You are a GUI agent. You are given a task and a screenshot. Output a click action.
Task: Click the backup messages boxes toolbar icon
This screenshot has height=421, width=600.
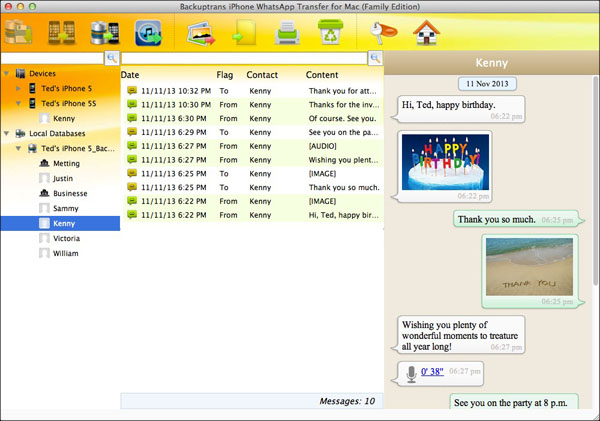click(18, 32)
